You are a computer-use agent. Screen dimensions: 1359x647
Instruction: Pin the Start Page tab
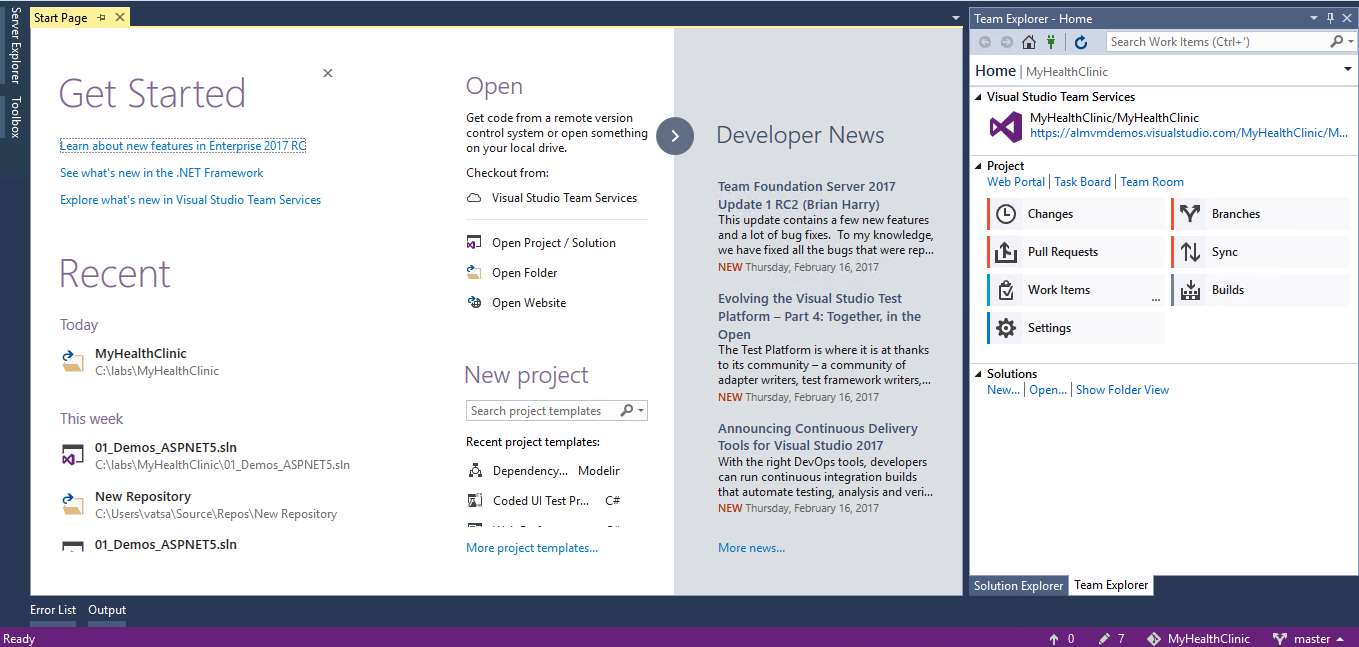(x=102, y=18)
